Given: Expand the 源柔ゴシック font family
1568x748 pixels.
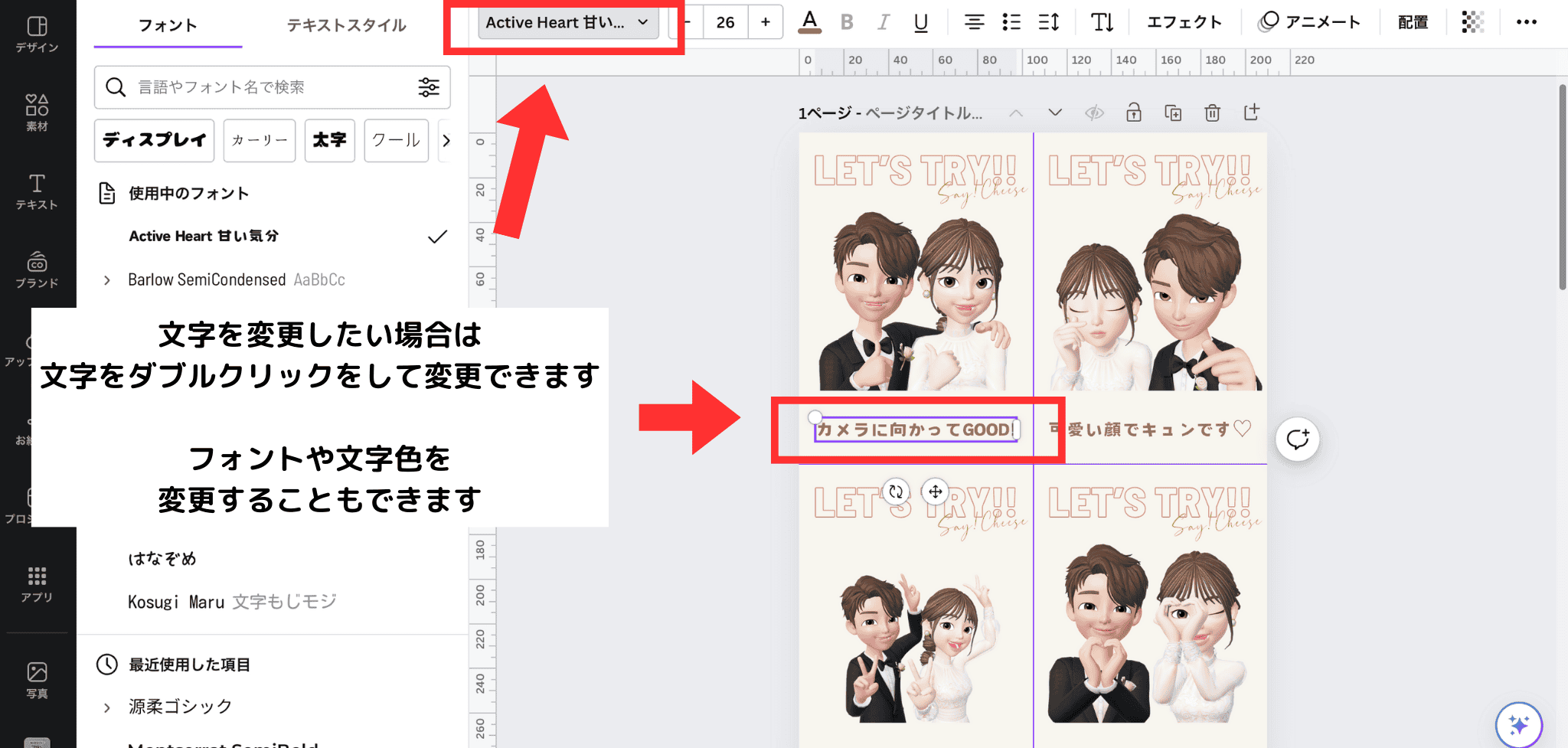Looking at the screenshot, I should coord(107,707).
